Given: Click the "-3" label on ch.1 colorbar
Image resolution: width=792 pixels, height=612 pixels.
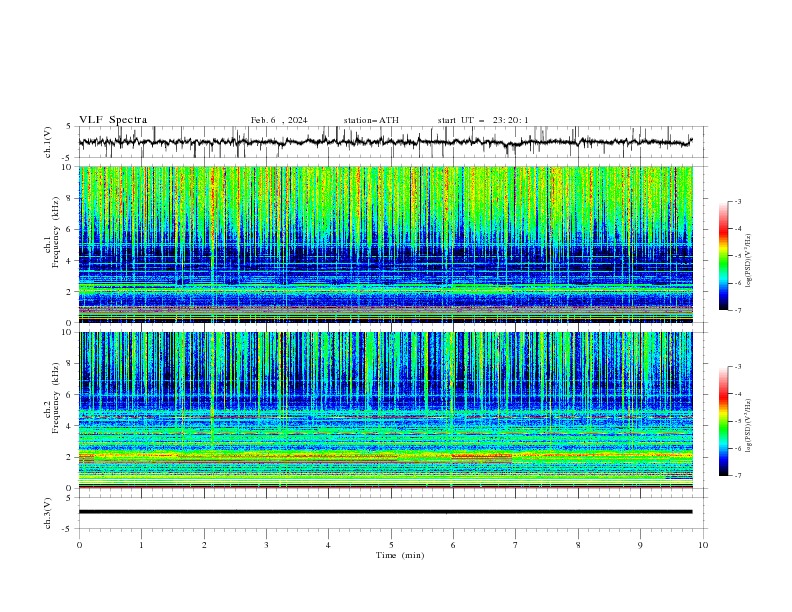Looking at the screenshot, I should pyautogui.click(x=738, y=201).
